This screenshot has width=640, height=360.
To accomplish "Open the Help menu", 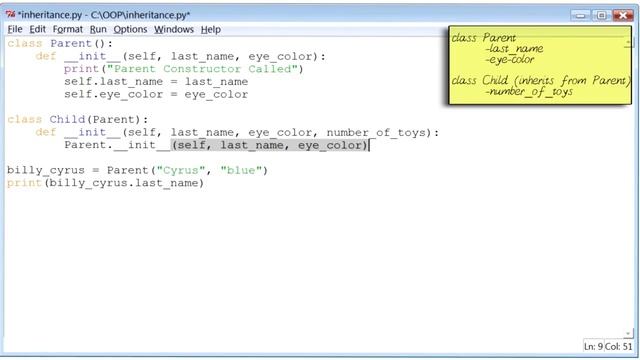I will (x=211, y=29).
